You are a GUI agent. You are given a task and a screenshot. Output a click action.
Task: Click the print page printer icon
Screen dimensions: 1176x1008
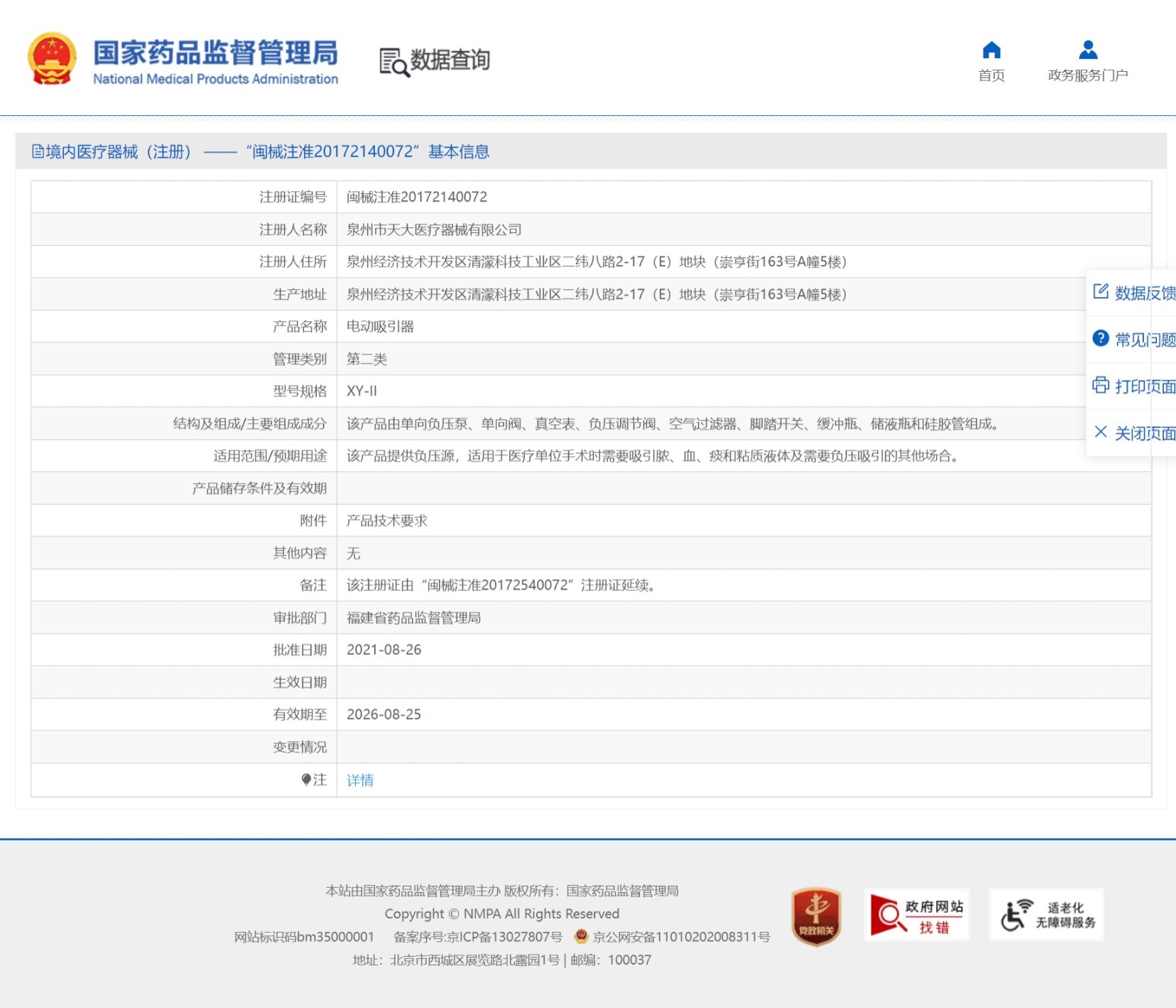pos(1100,385)
